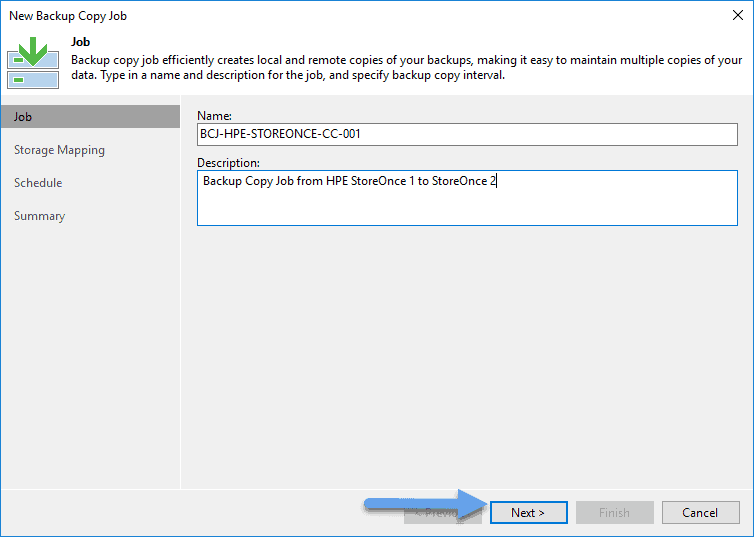Click the Name input field
Screen dimensions: 754x538
click(x=467, y=134)
